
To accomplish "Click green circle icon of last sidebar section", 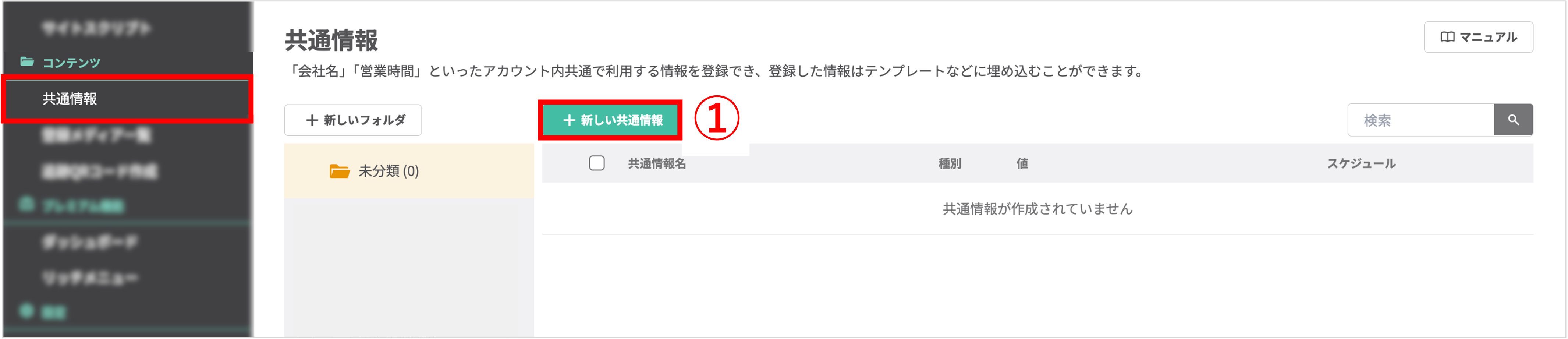I will click(26, 311).
